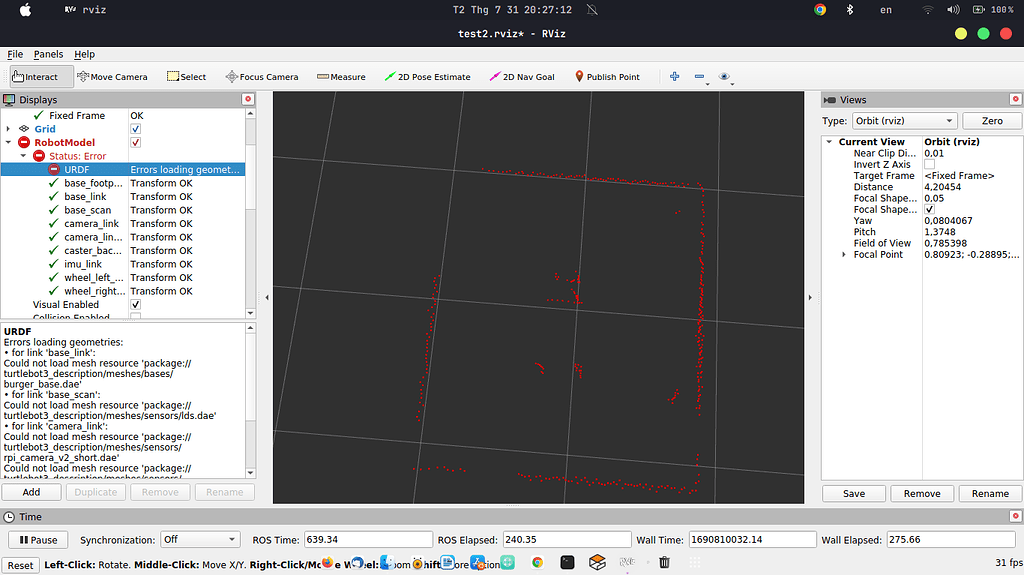This screenshot has height=575, width=1024.
Task: Click the Apple logo menu
Action: [x=25, y=10]
